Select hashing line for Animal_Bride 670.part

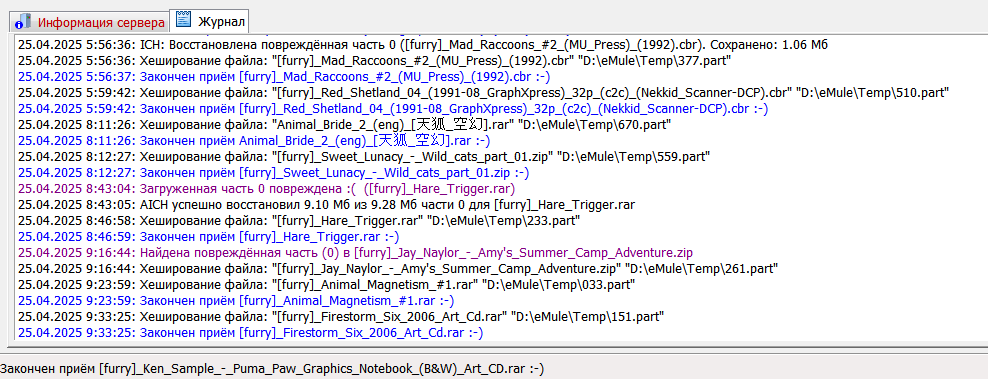coord(344,125)
